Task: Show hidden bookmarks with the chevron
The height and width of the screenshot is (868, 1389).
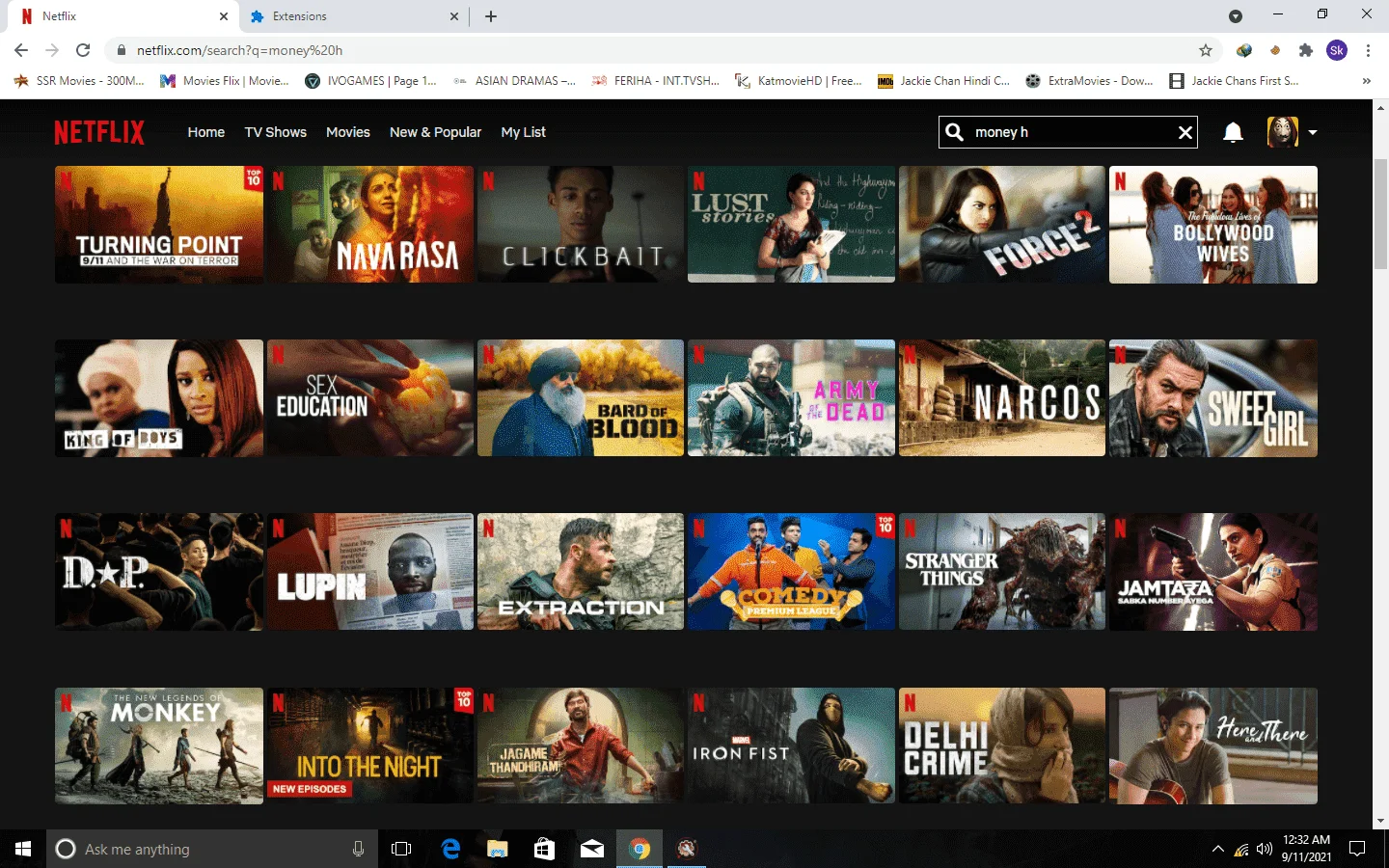Action: pyautogui.click(x=1367, y=81)
